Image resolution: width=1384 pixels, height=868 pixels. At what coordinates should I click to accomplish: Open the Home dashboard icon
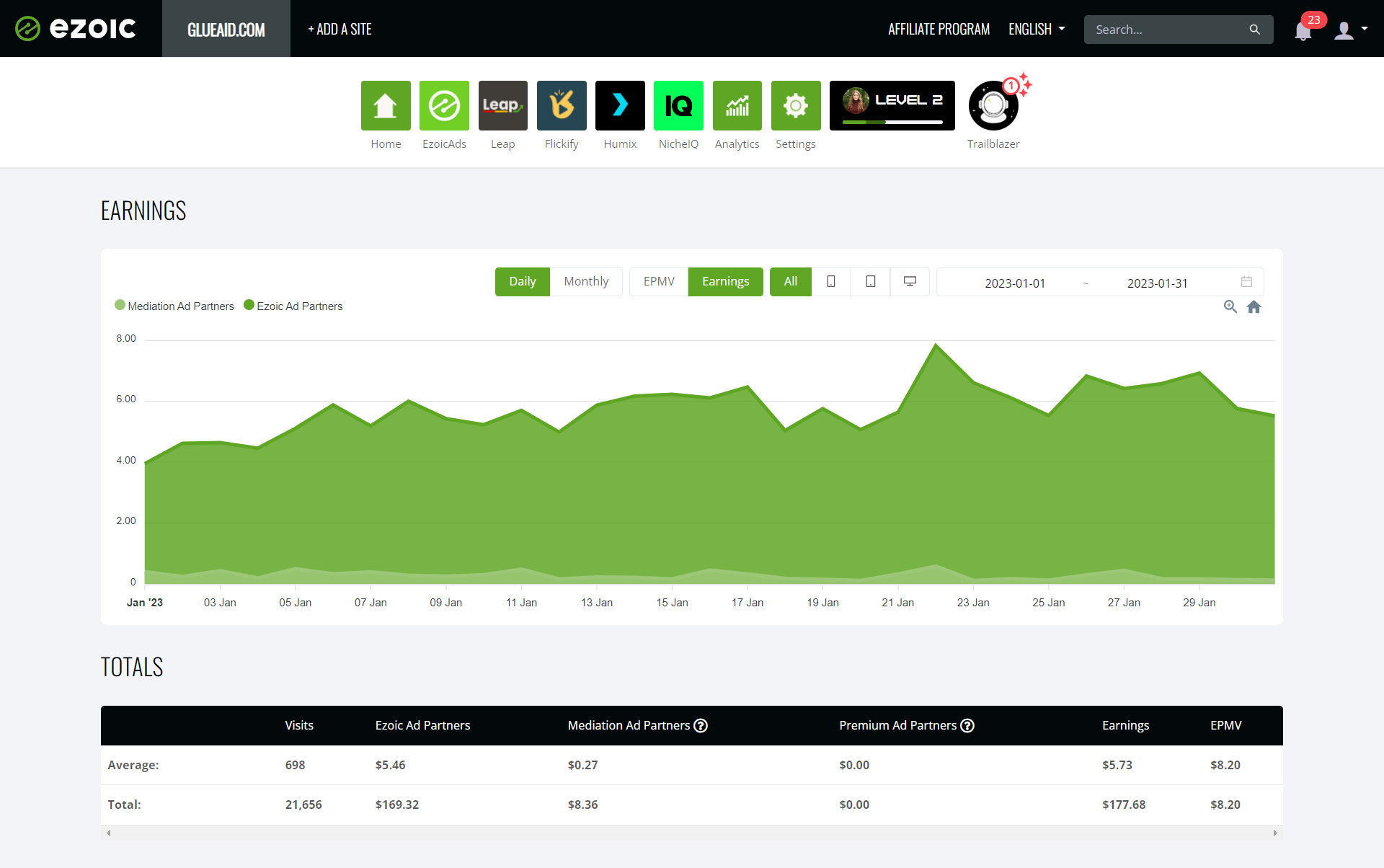(386, 105)
